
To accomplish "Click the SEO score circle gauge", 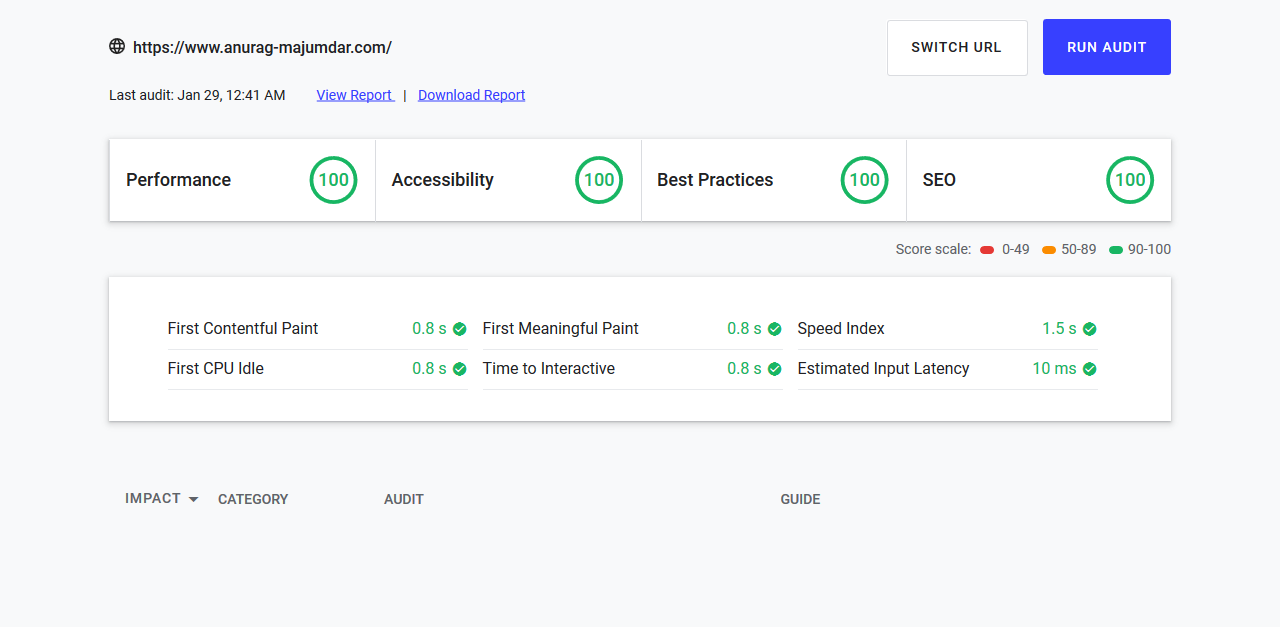I will (1130, 180).
